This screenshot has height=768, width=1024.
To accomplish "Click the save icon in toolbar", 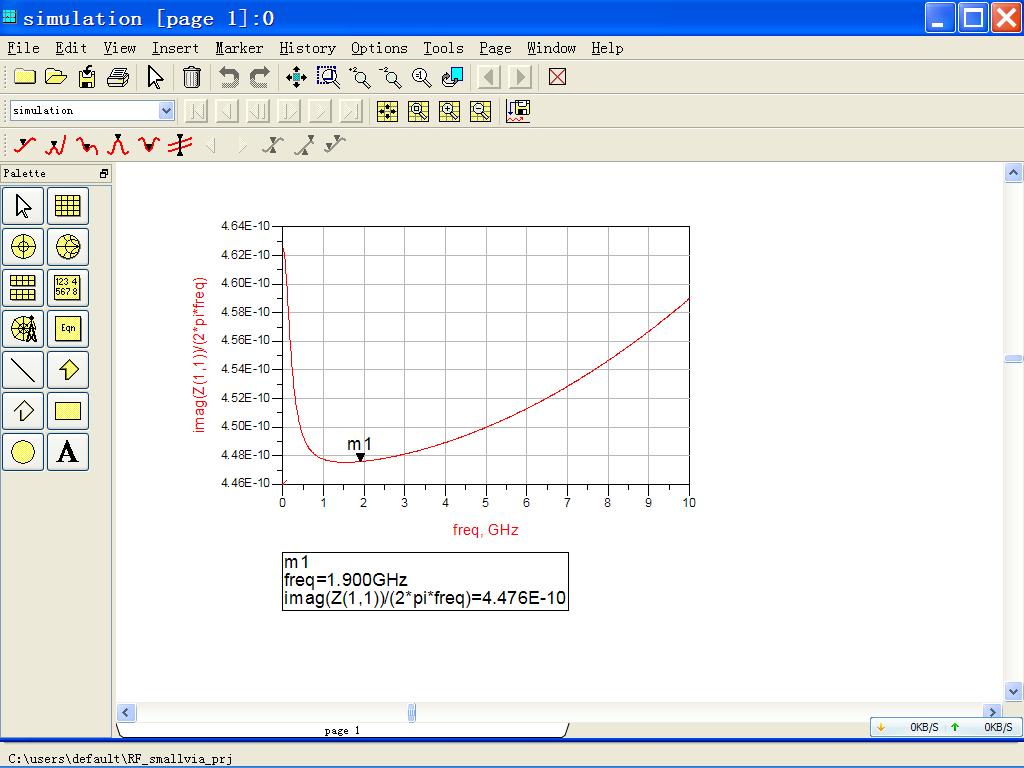I will pyautogui.click(x=87, y=77).
